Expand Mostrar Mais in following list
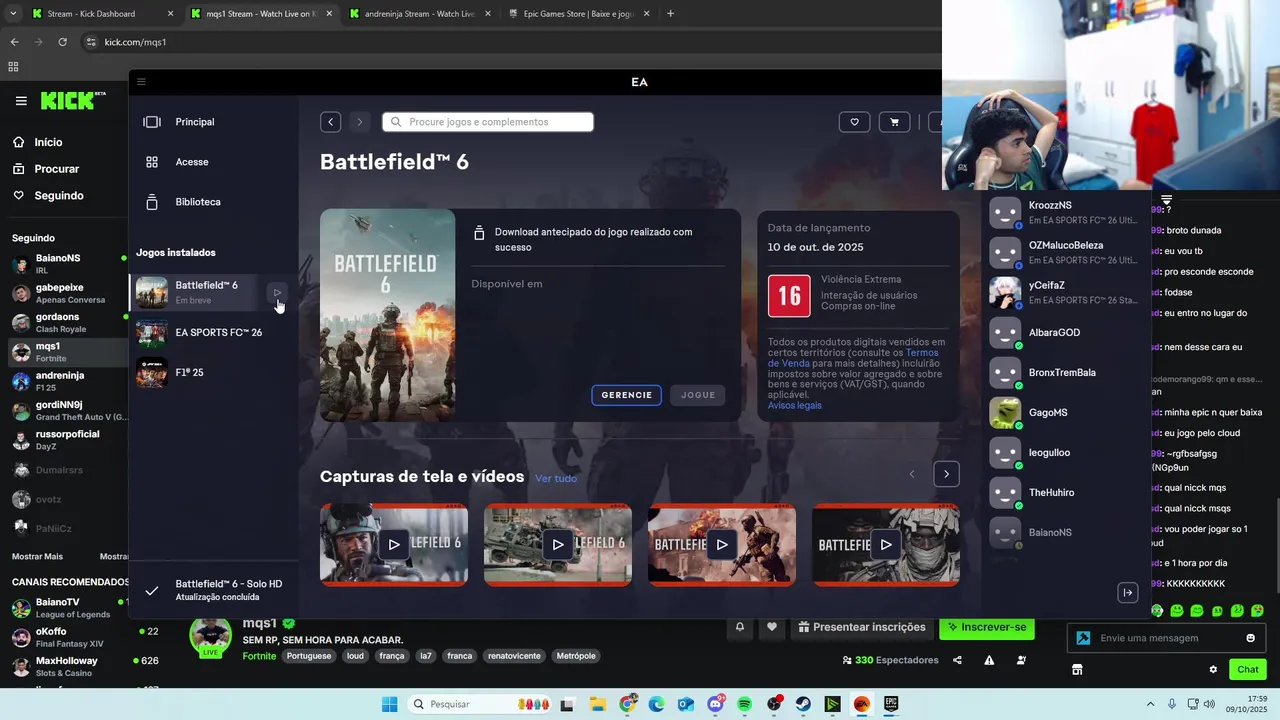 pos(37,556)
